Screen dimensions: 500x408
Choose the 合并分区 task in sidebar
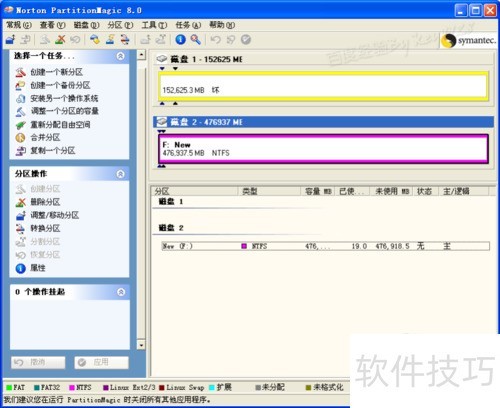point(45,137)
